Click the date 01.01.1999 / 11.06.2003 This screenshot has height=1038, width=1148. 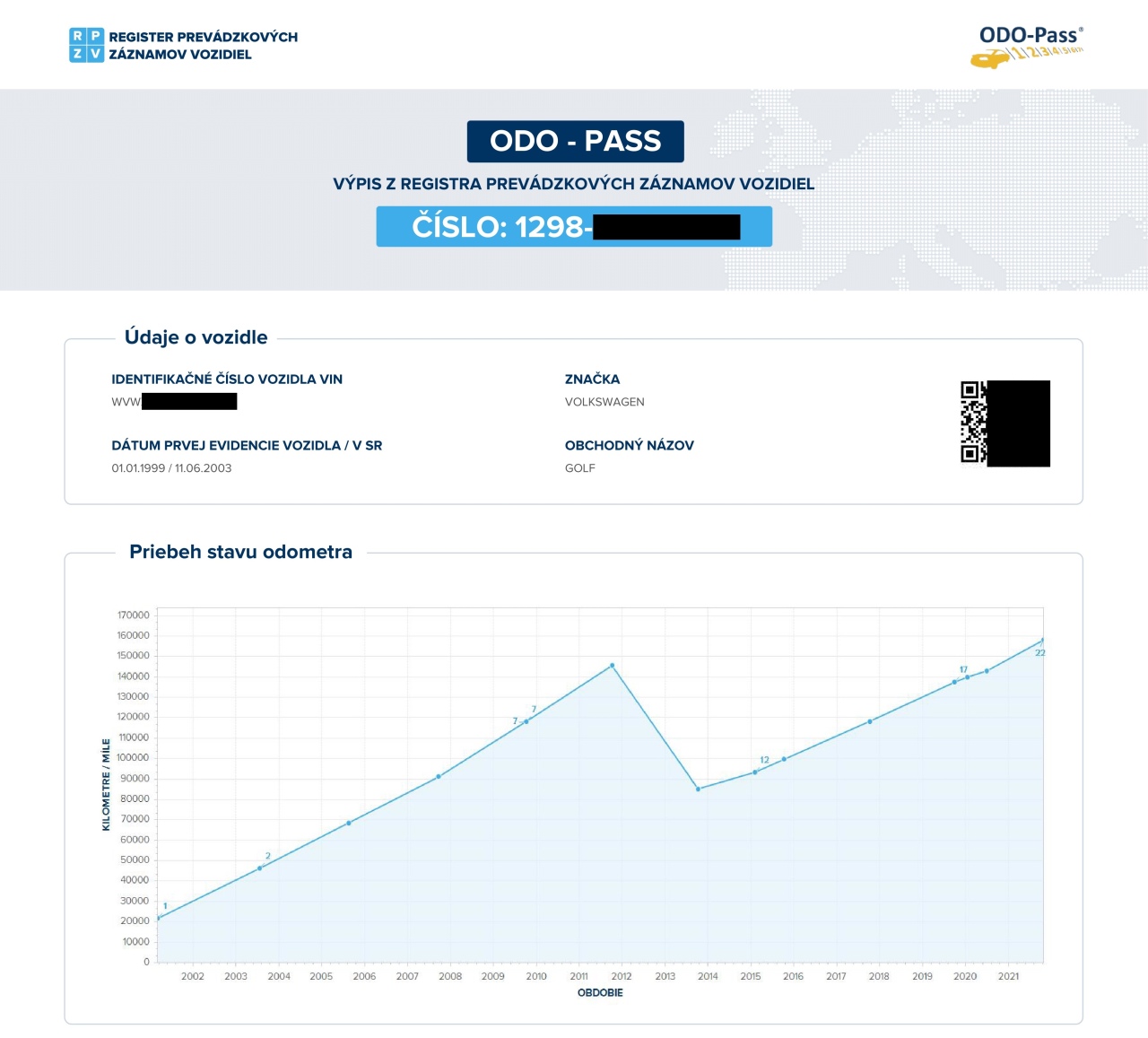pos(171,468)
